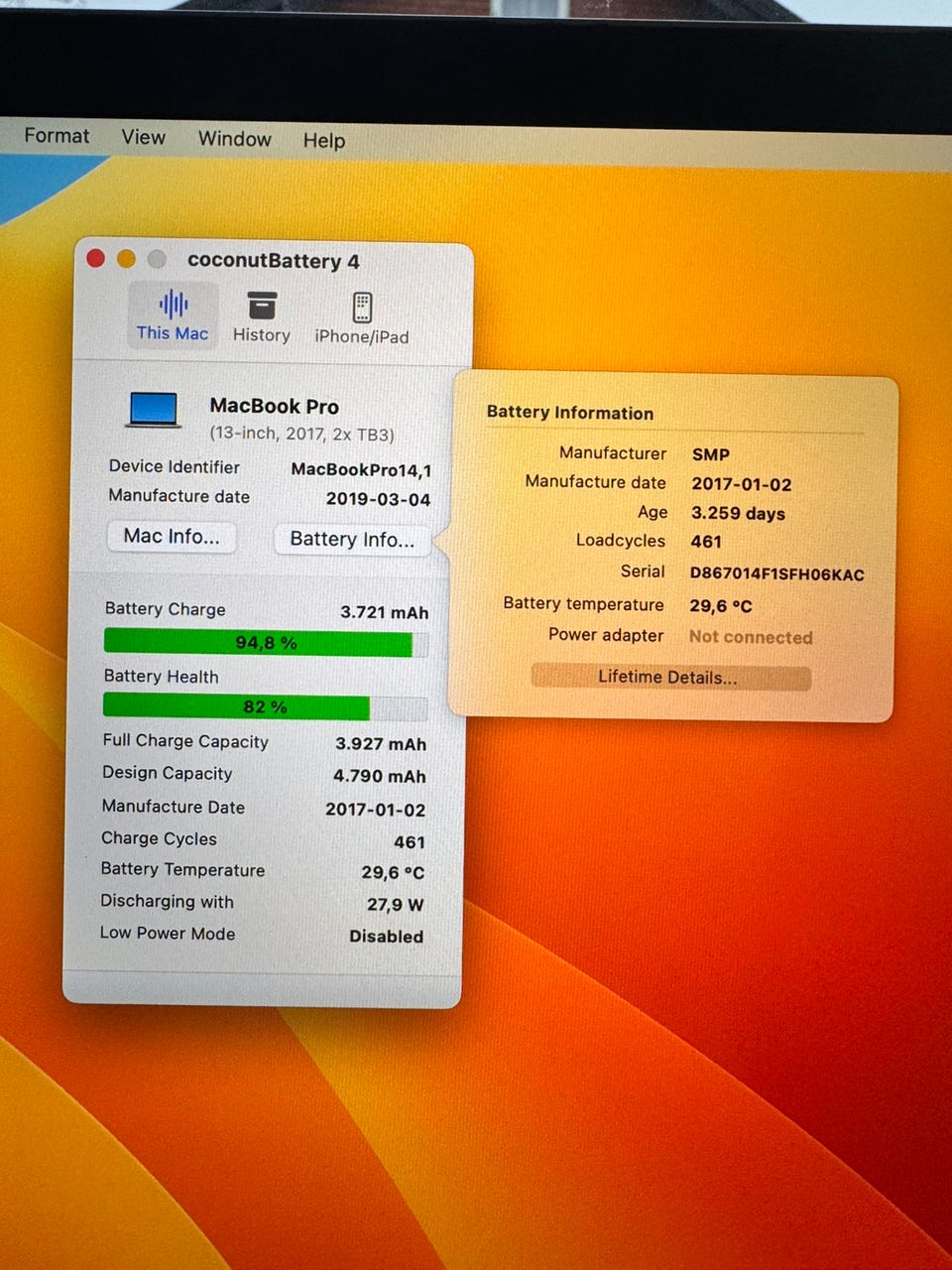The height and width of the screenshot is (1270, 952).
Task: Open the Help menu
Action: (324, 141)
